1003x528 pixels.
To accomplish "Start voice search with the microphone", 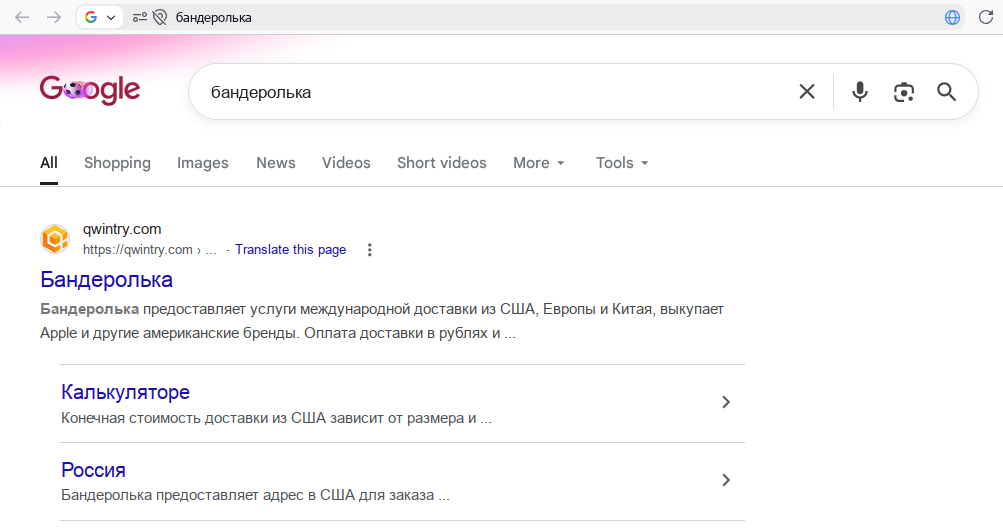I will coord(860,92).
